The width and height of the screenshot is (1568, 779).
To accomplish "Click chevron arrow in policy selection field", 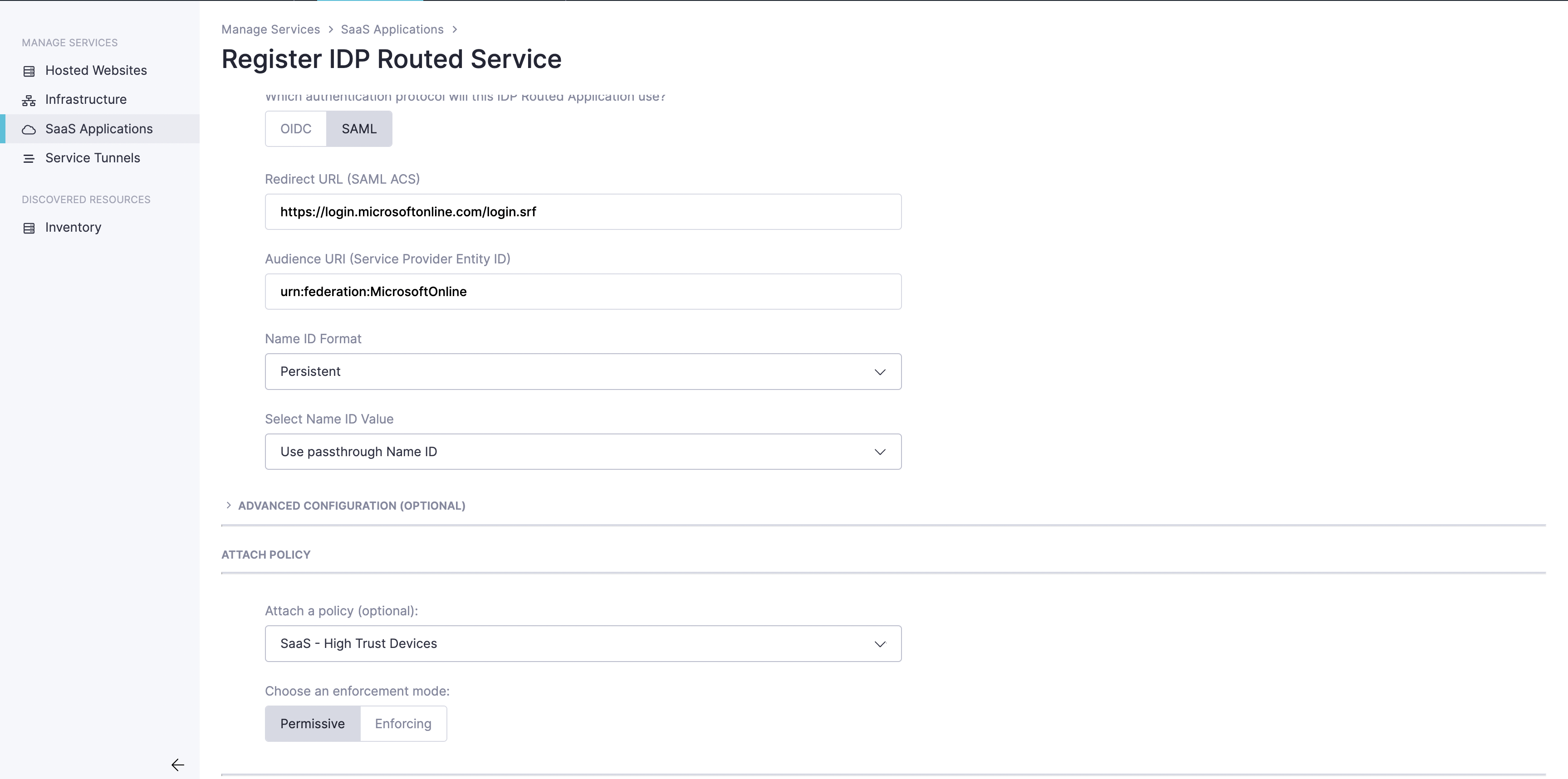I will 880,644.
